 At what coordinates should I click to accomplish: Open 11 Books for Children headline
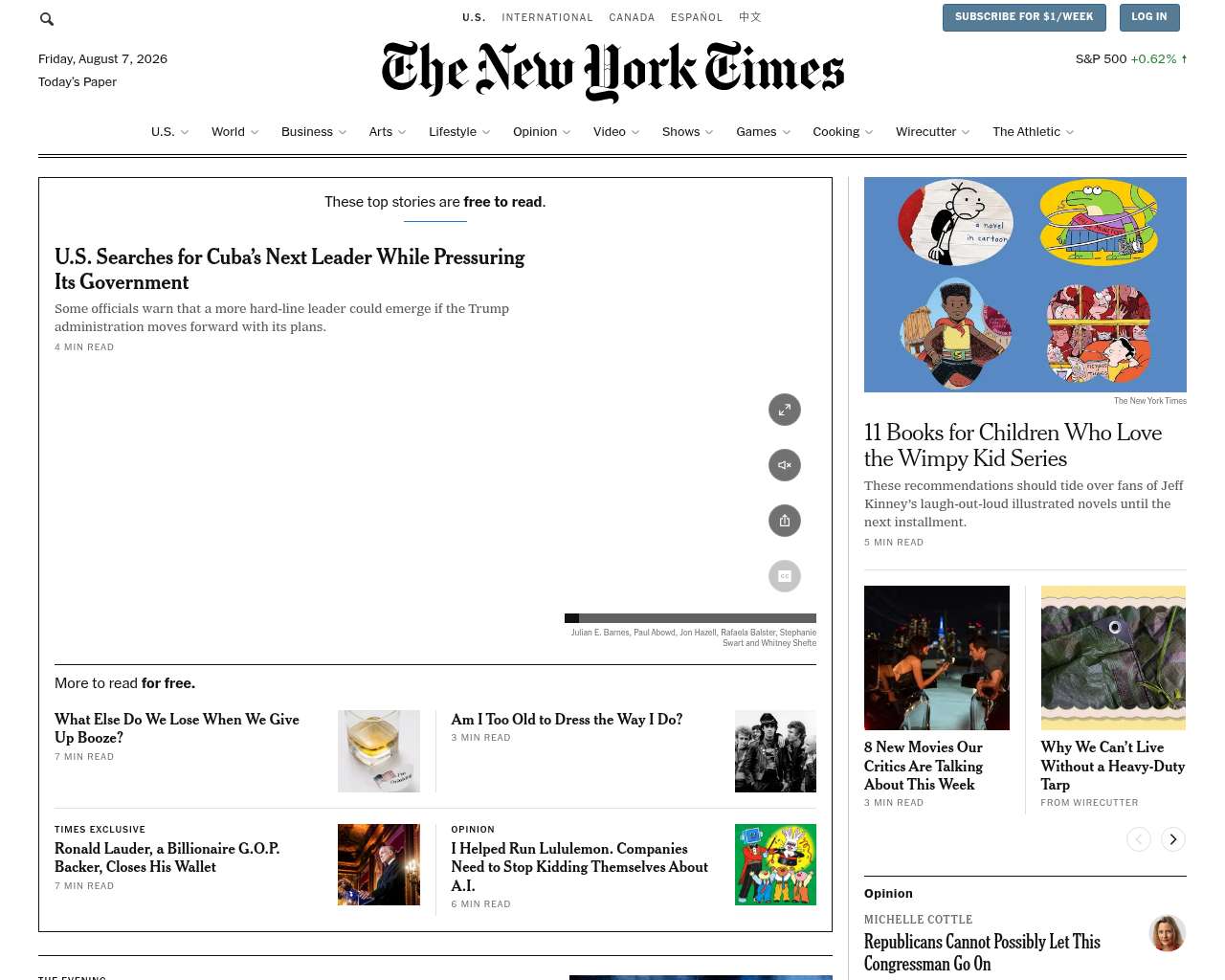tap(1013, 445)
